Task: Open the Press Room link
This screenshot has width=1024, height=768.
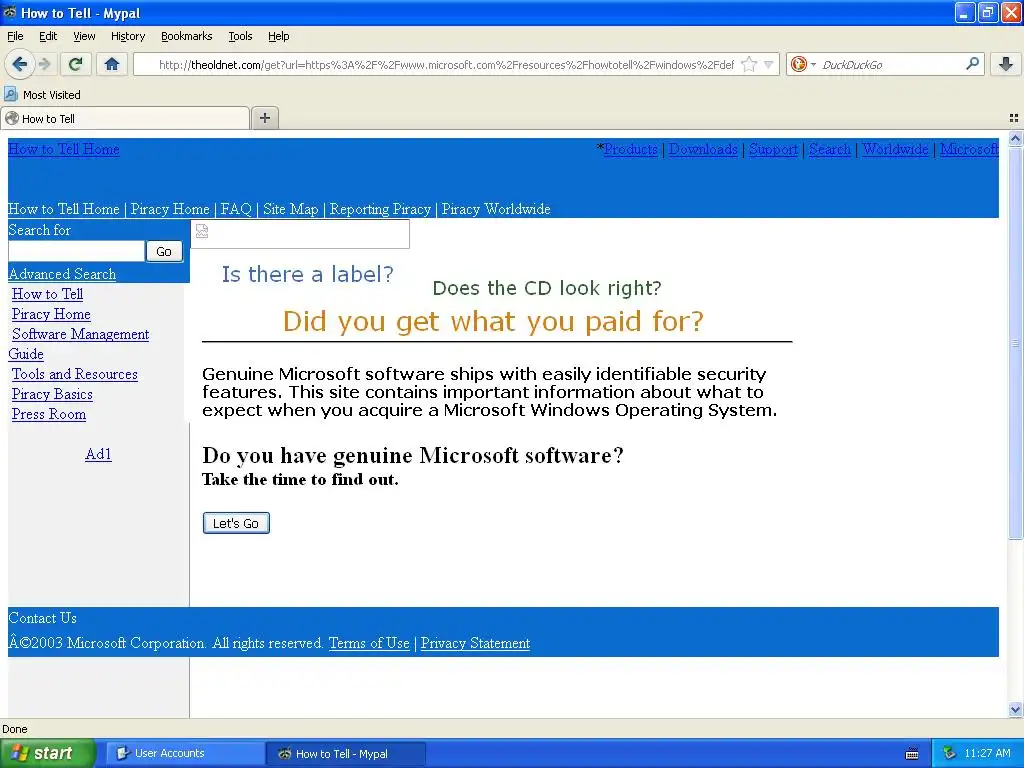Action: [48, 414]
